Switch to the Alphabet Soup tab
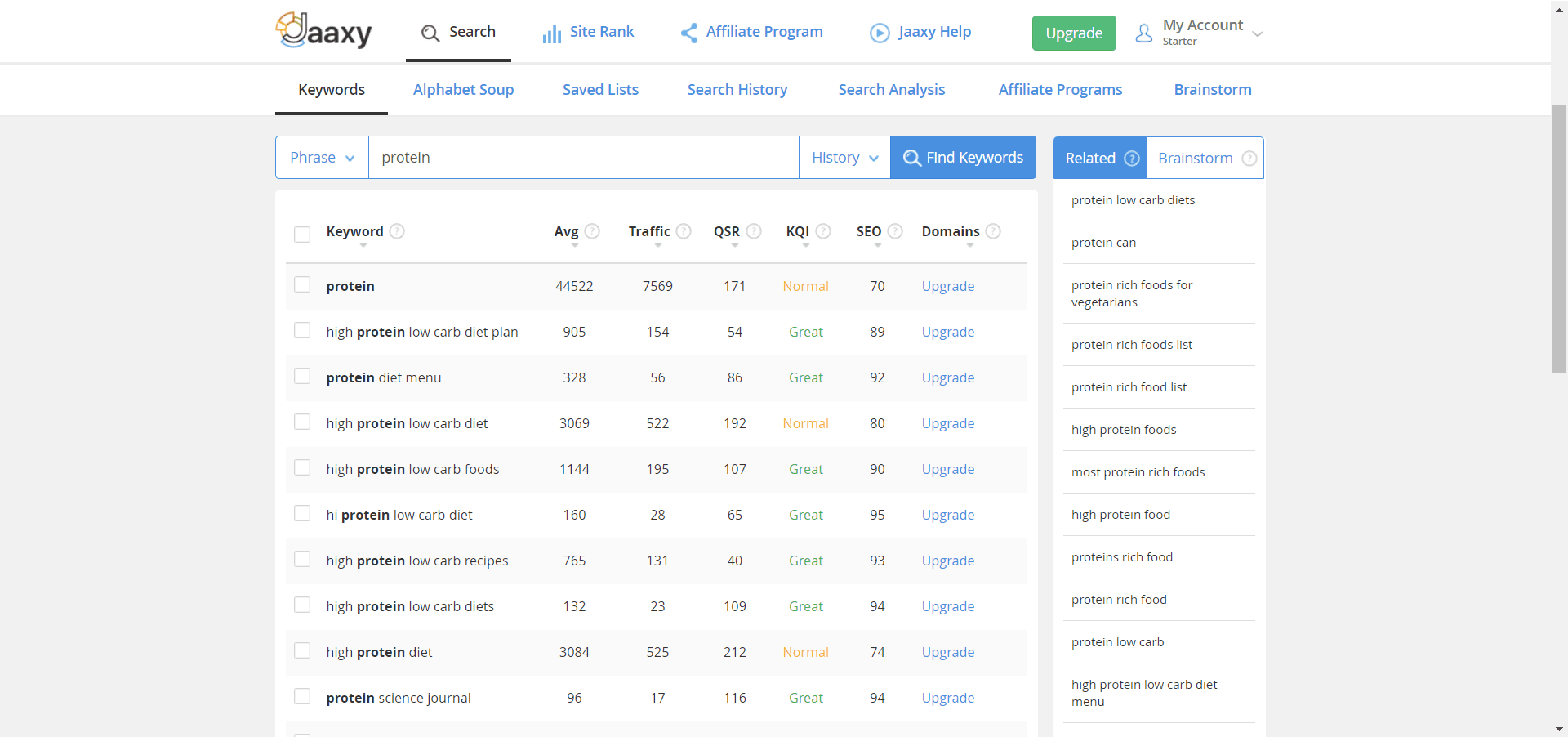 463,90
